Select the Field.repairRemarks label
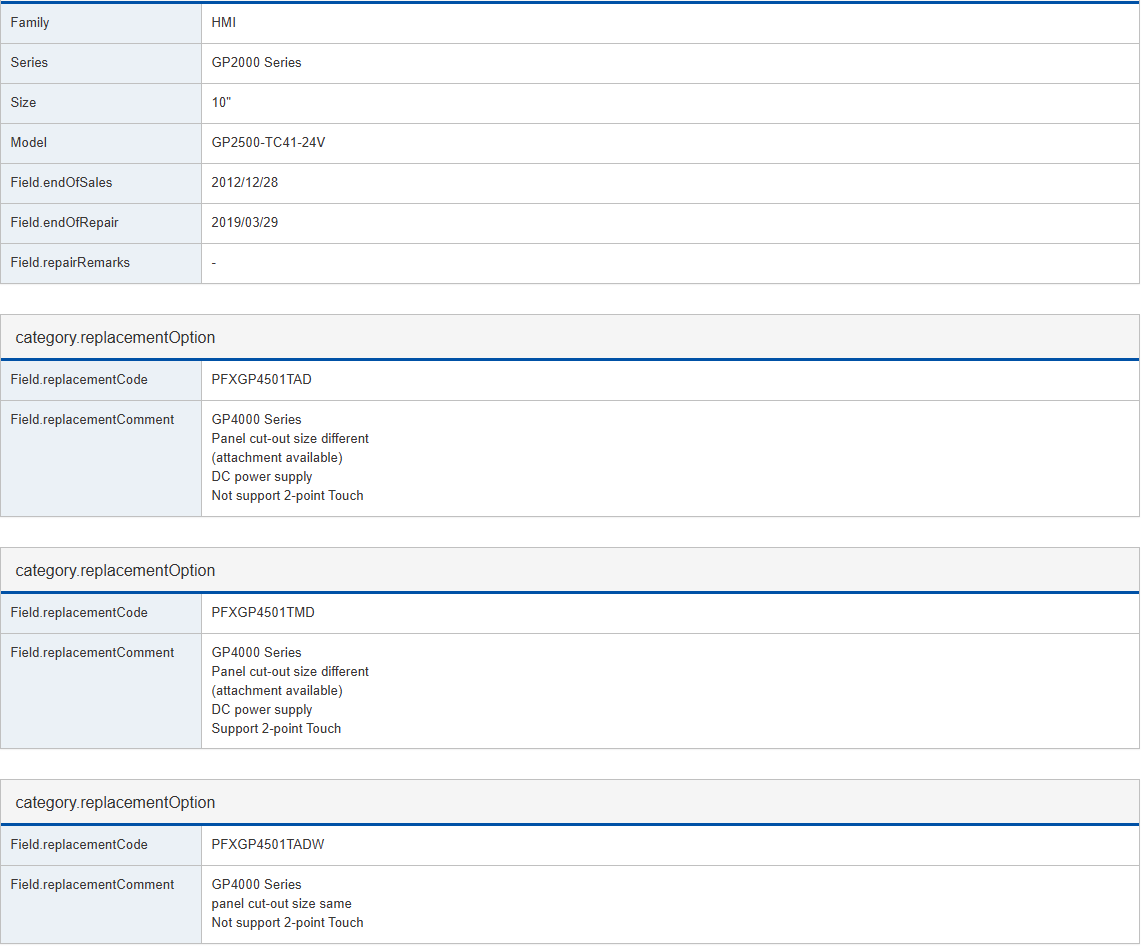1141x952 pixels. tap(70, 263)
